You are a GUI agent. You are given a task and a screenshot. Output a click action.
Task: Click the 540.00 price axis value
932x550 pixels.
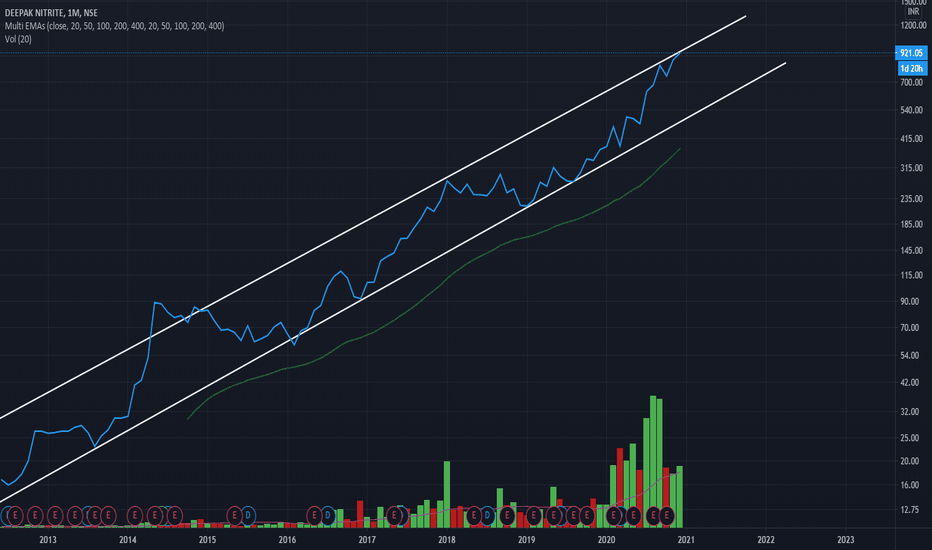[x=912, y=110]
